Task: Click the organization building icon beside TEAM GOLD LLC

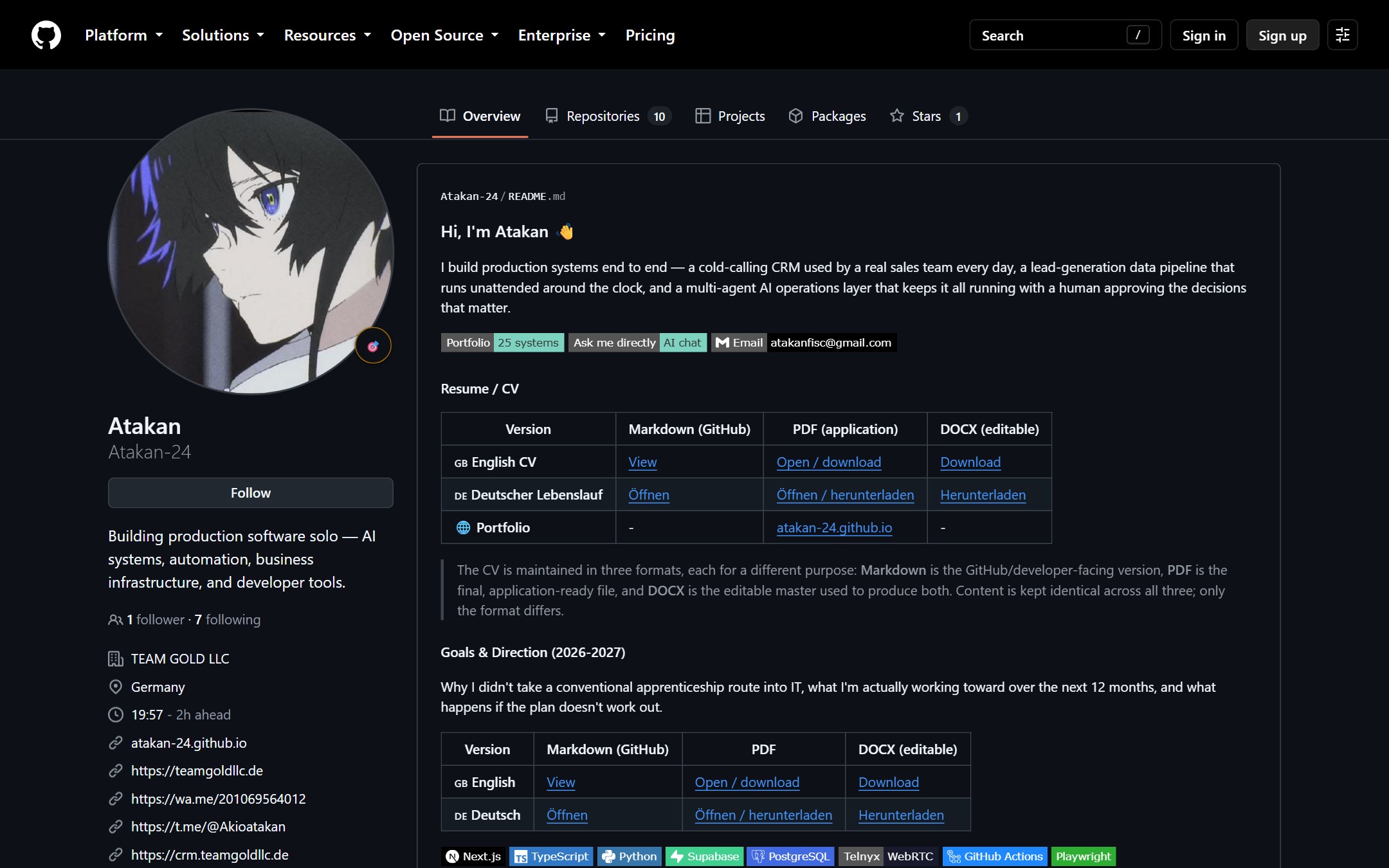Action: (116, 659)
